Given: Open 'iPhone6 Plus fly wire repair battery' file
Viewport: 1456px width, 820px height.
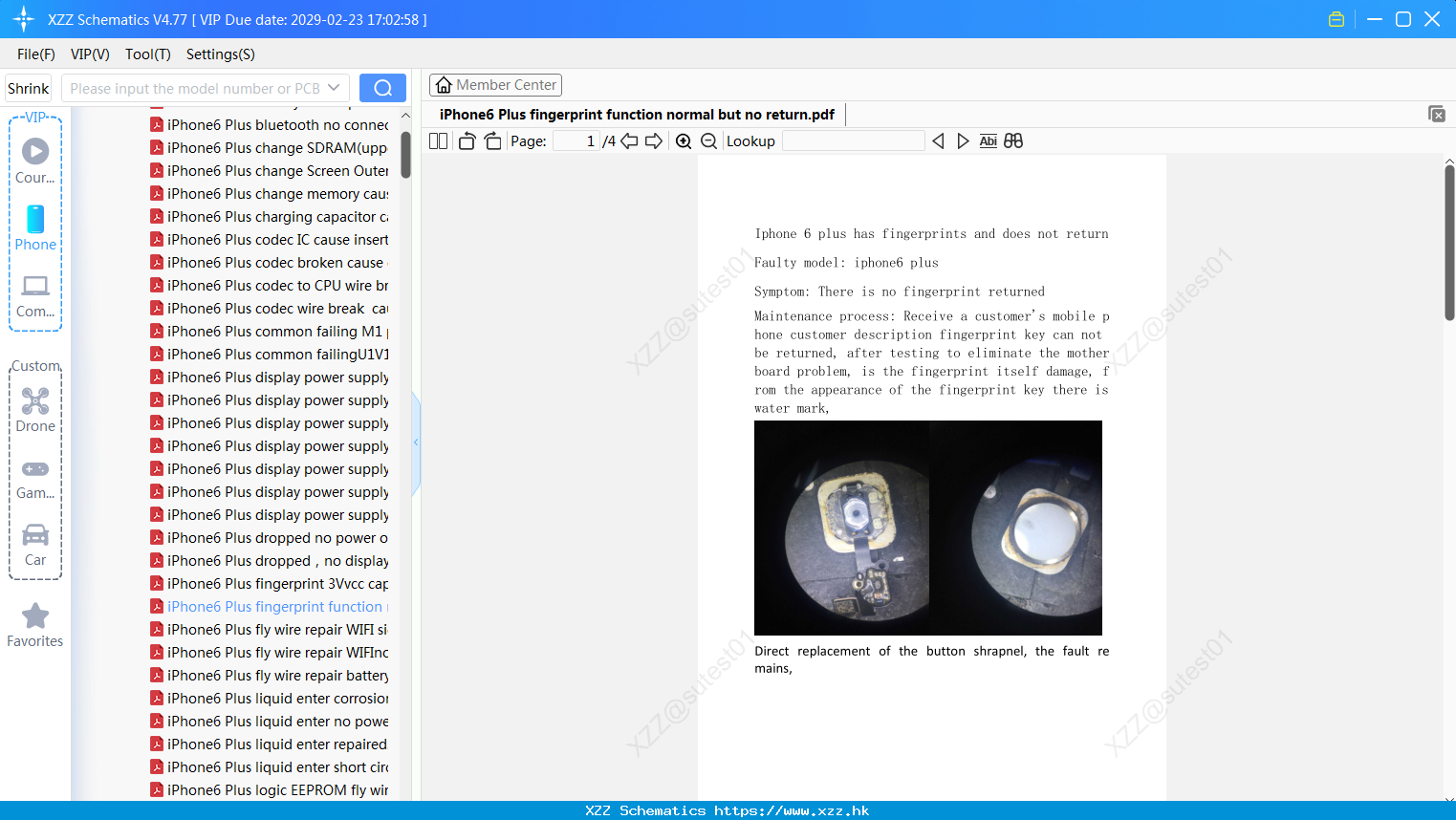Looking at the screenshot, I should click(x=270, y=676).
